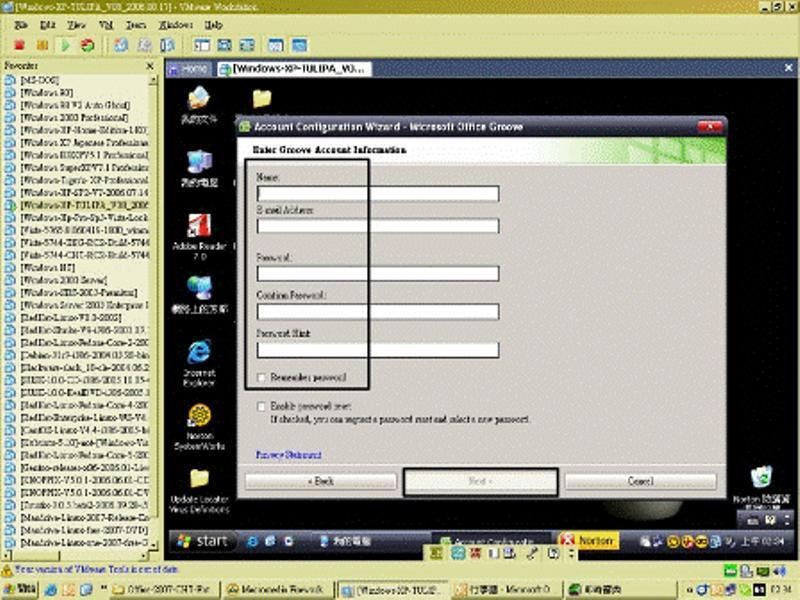Open the View menu
Viewport: 800px width, 600px height.
click(77, 24)
